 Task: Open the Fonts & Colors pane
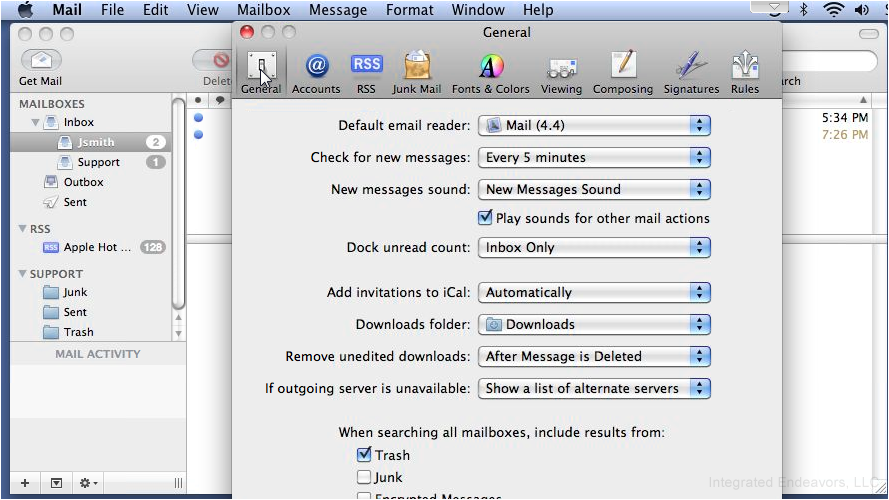click(490, 74)
